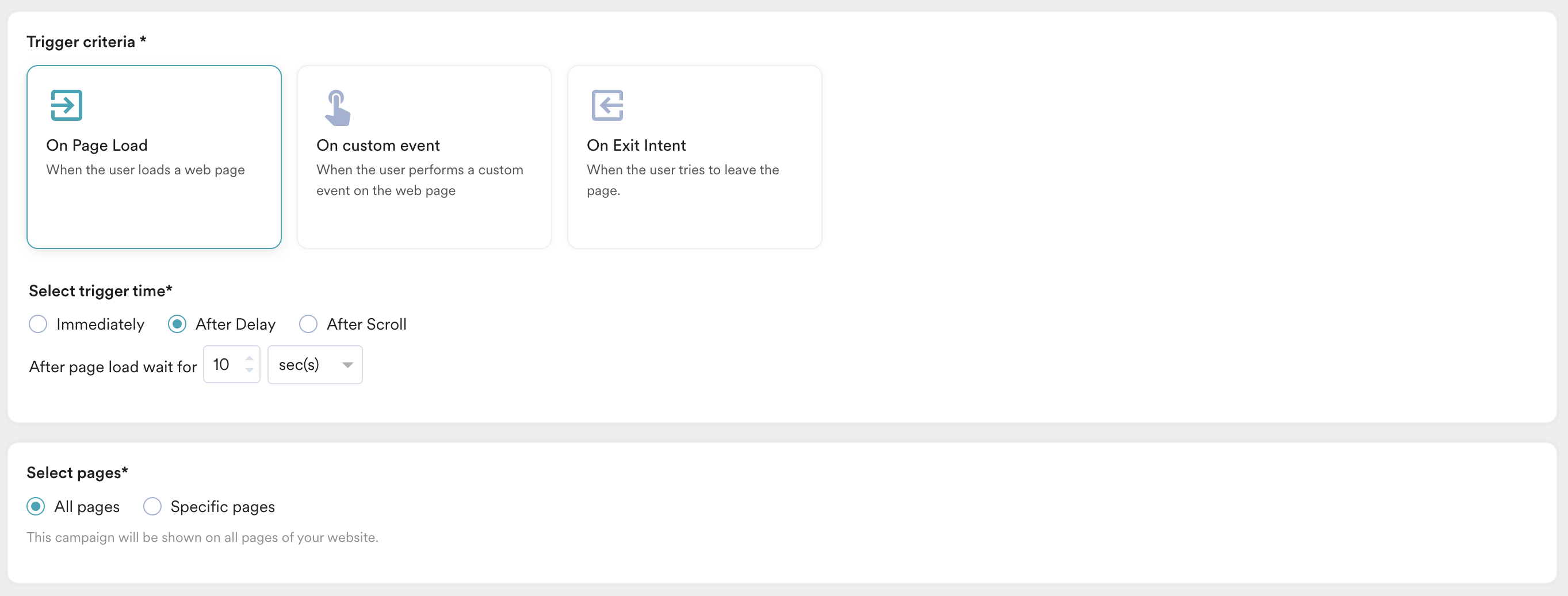Click the dropdown arrow beside sec(s)
1568x596 pixels.
[347, 365]
